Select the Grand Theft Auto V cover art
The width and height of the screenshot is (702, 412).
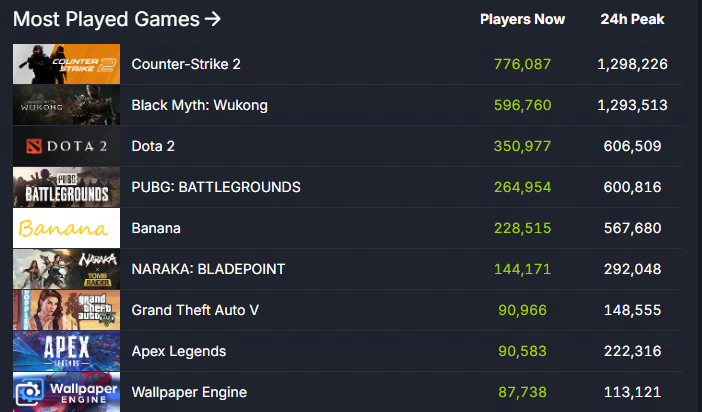[x=66, y=310]
